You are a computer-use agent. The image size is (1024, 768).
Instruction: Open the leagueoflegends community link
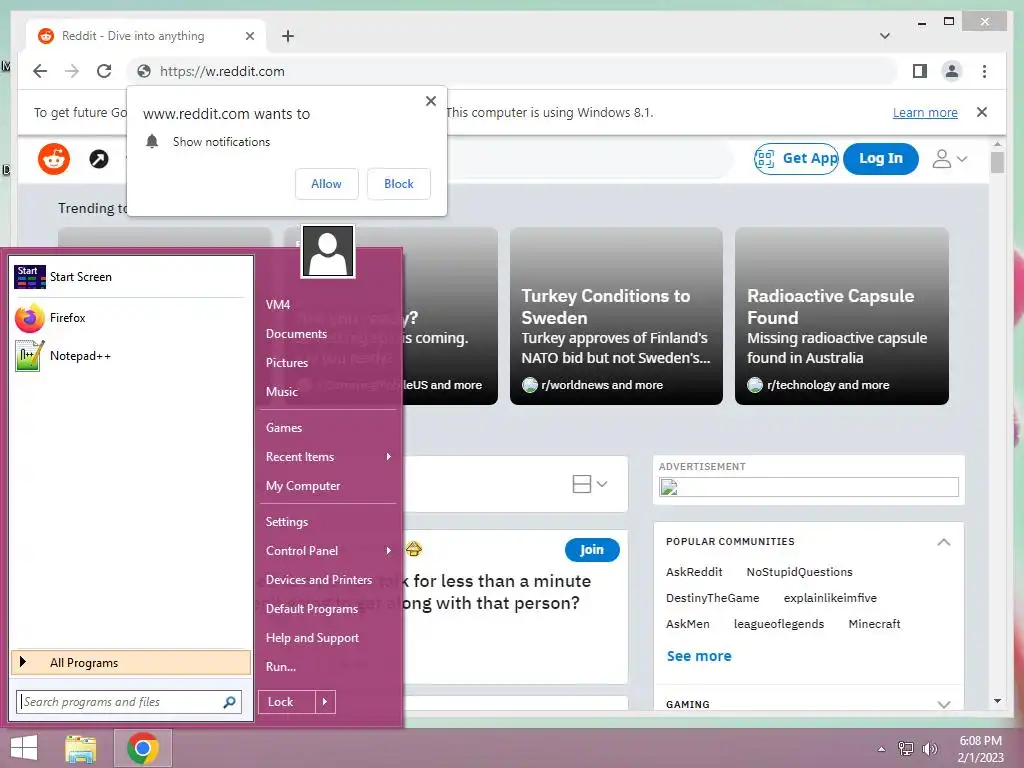click(778, 624)
